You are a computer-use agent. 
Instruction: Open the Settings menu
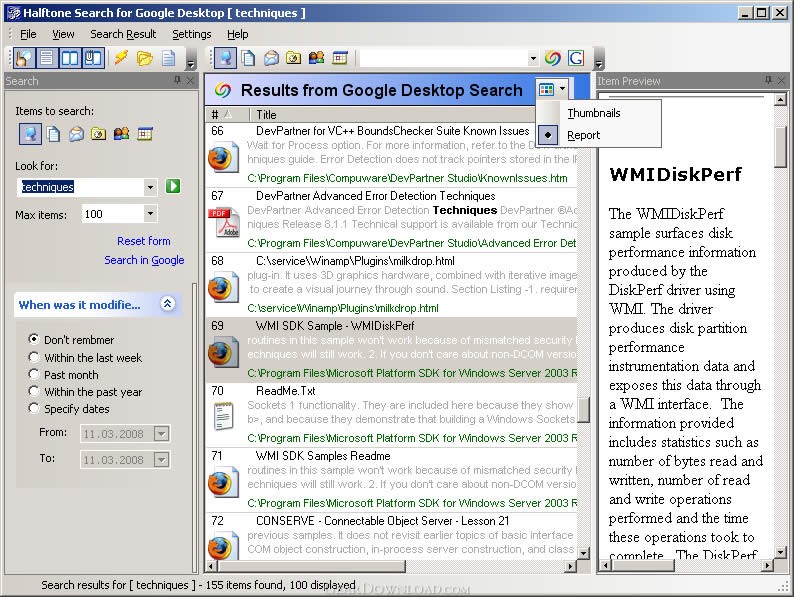(191, 34)
